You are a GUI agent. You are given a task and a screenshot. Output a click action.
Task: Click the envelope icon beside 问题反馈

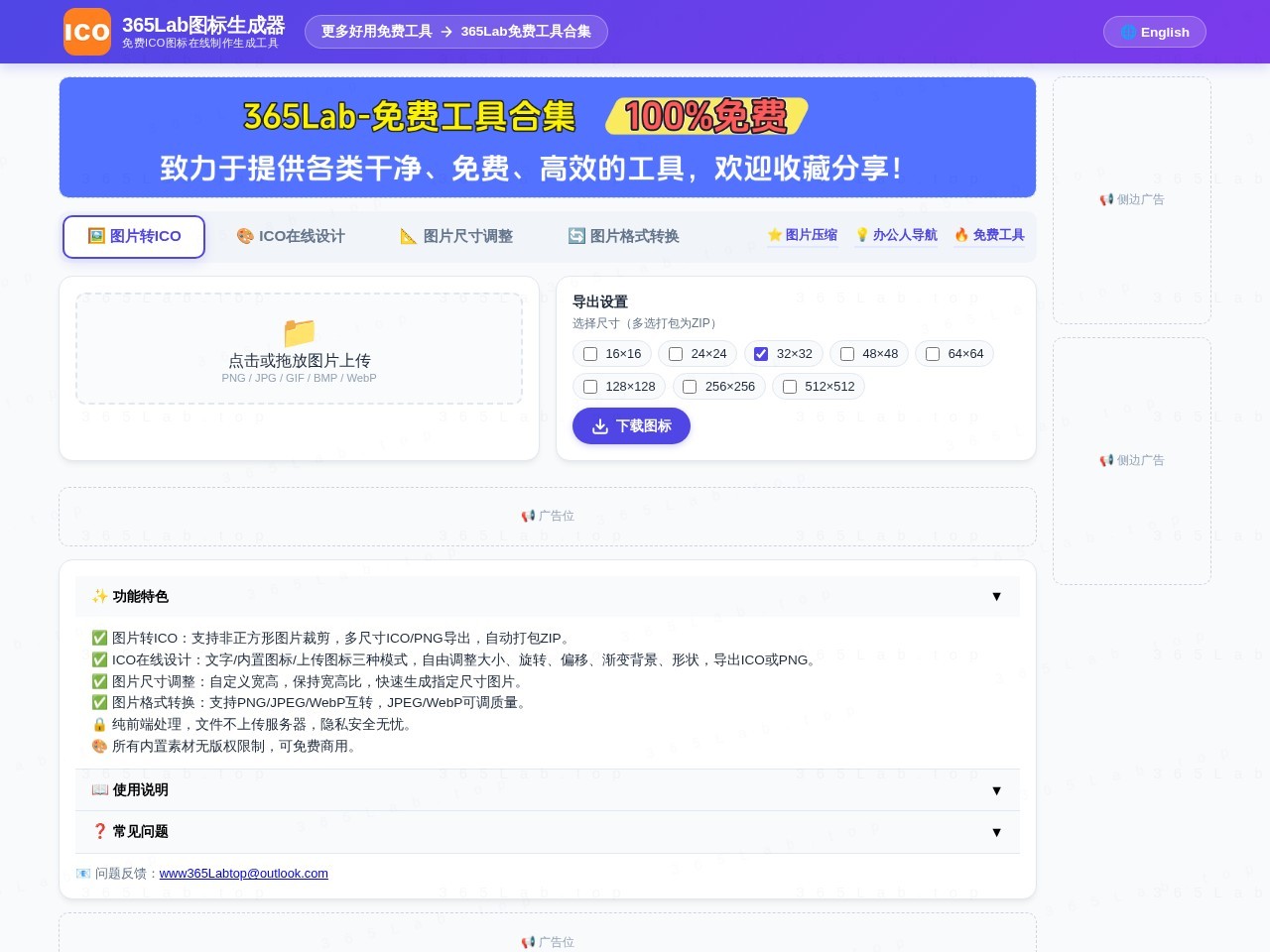tap(83, 874)
